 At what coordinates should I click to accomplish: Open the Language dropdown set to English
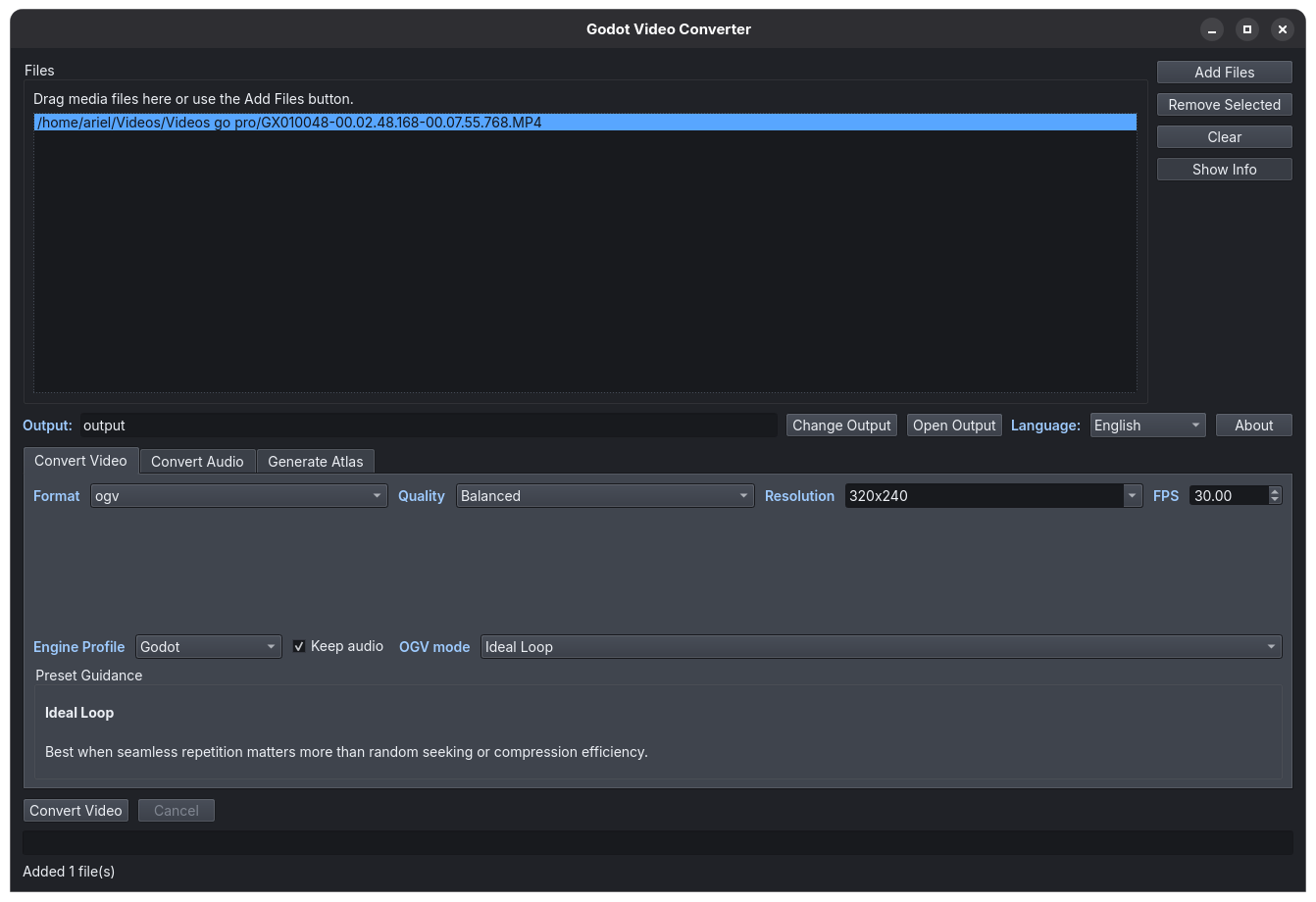(1147, 426)
